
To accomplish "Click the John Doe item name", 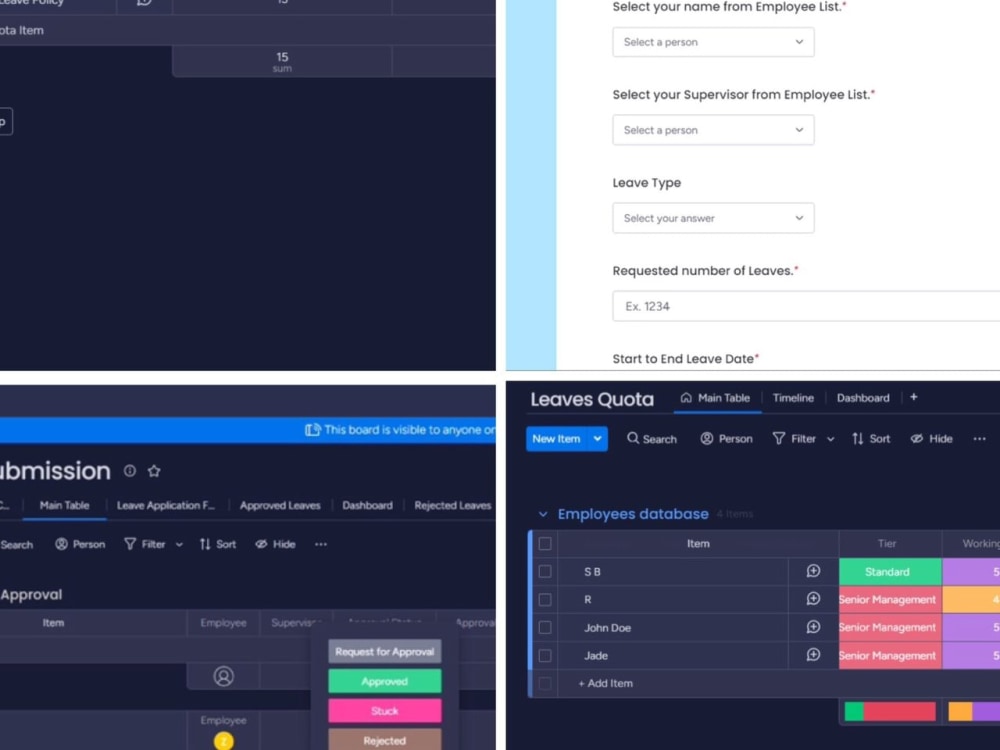I will [608, 628].
